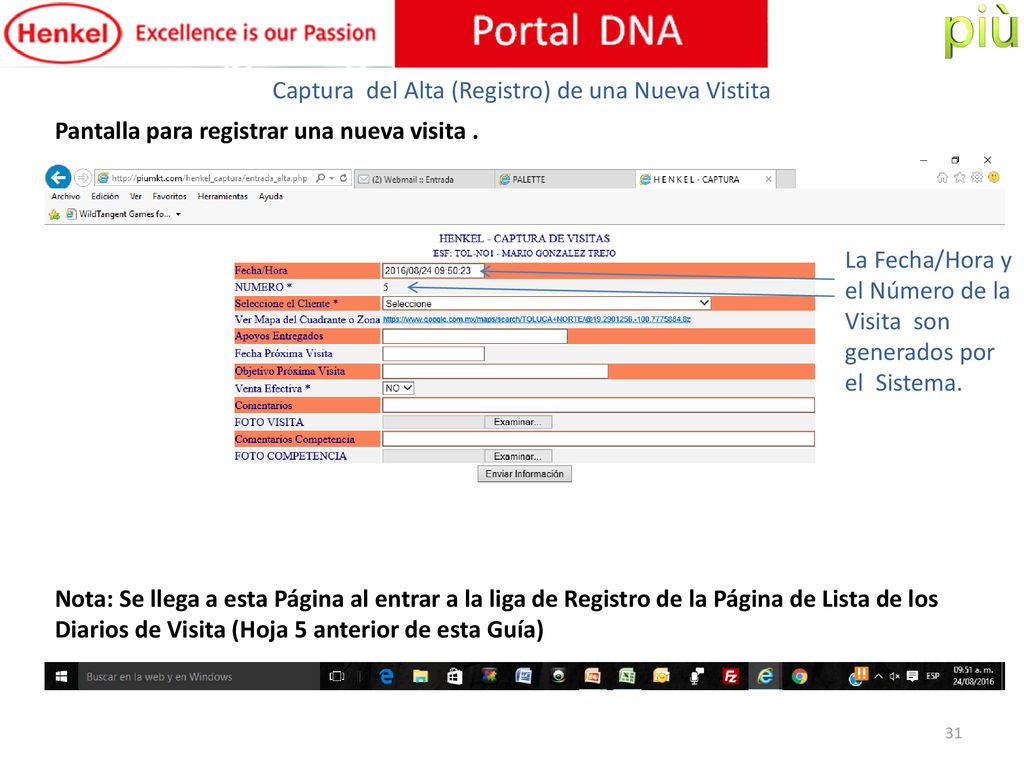The height and width of the screenshot is (768, 1024).
Task: Open the Herramientas menu
Action: click(x=223, y=197)
